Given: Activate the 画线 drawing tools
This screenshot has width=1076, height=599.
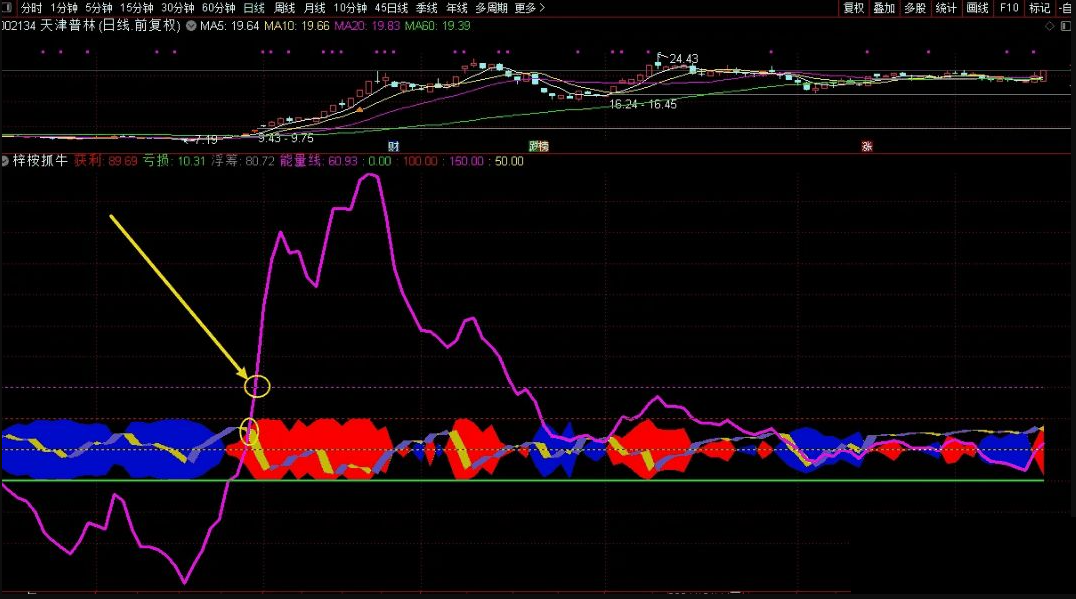Looking at the screenshot, I should tap(977, 8).
